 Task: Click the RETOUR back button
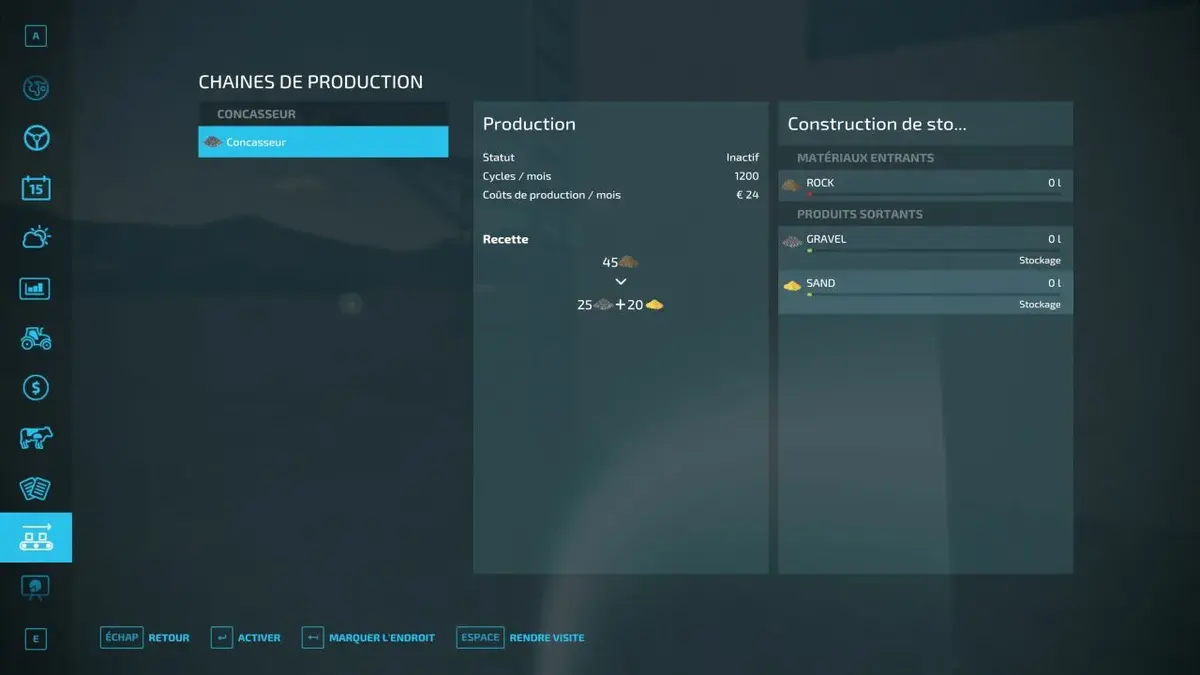point(146,638)
